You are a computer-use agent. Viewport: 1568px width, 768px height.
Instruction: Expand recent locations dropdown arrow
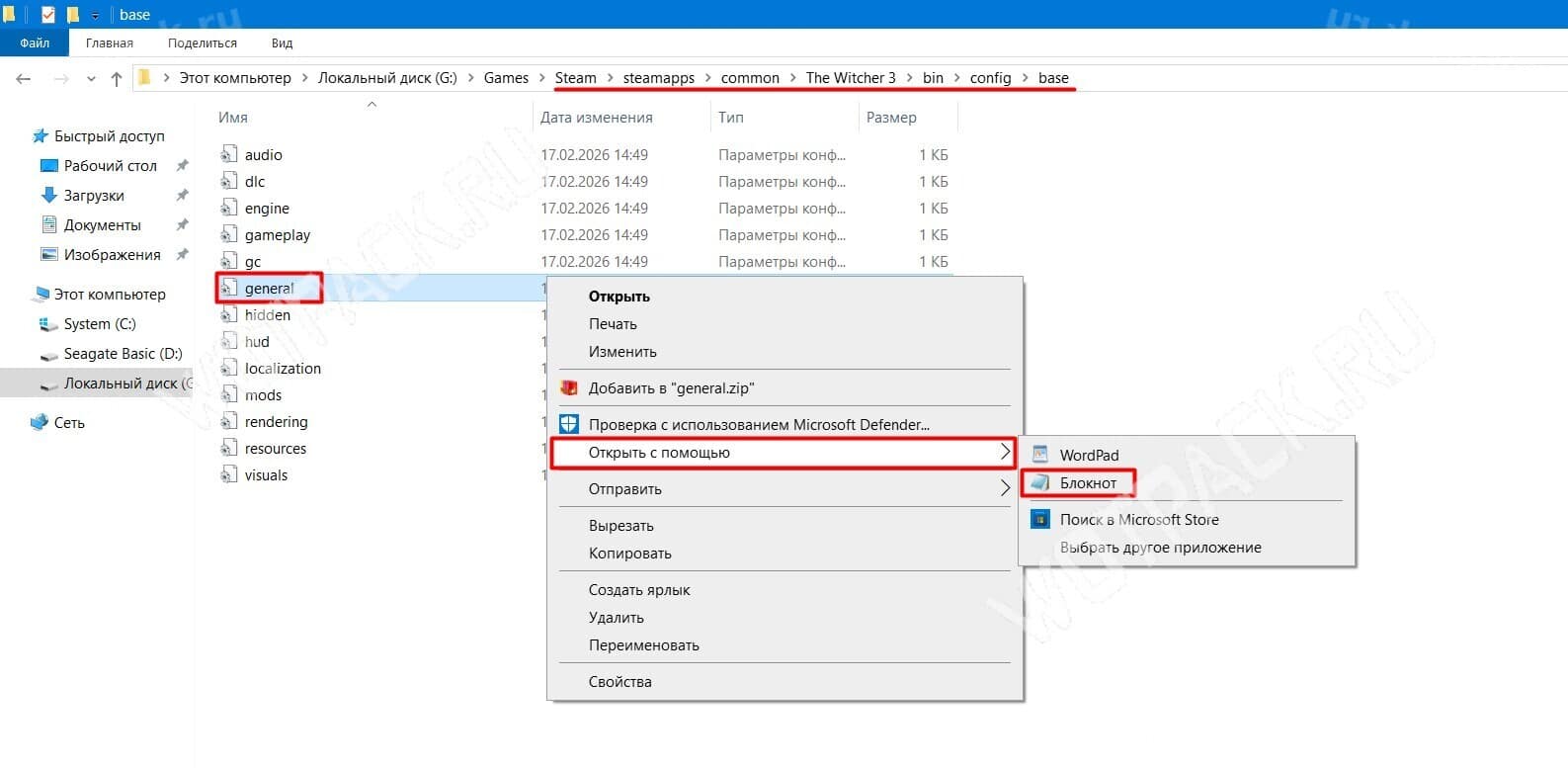91,78
